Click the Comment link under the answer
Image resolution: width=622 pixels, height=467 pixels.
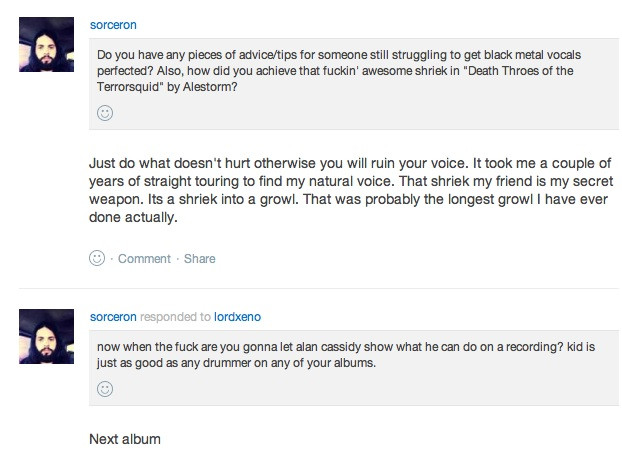pos(144,258)
